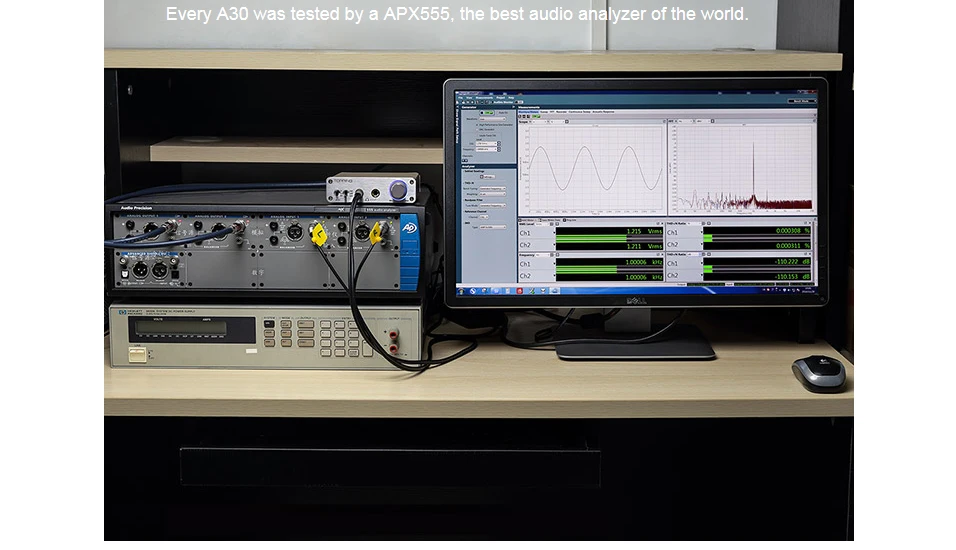
Task: Select the DAC Generator radio option
Action: (487, 129)
